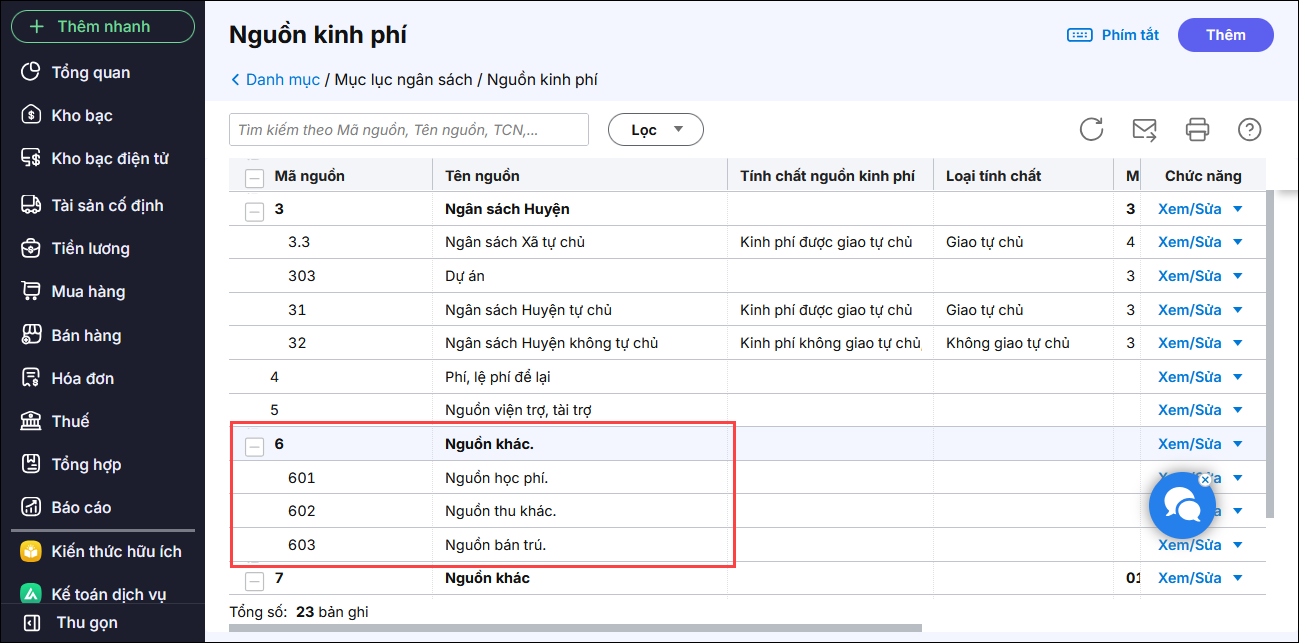Screen dimensions: 1299x643
Task: Click the vertical table scrollbar
Action: click(x=1271, y=352)
